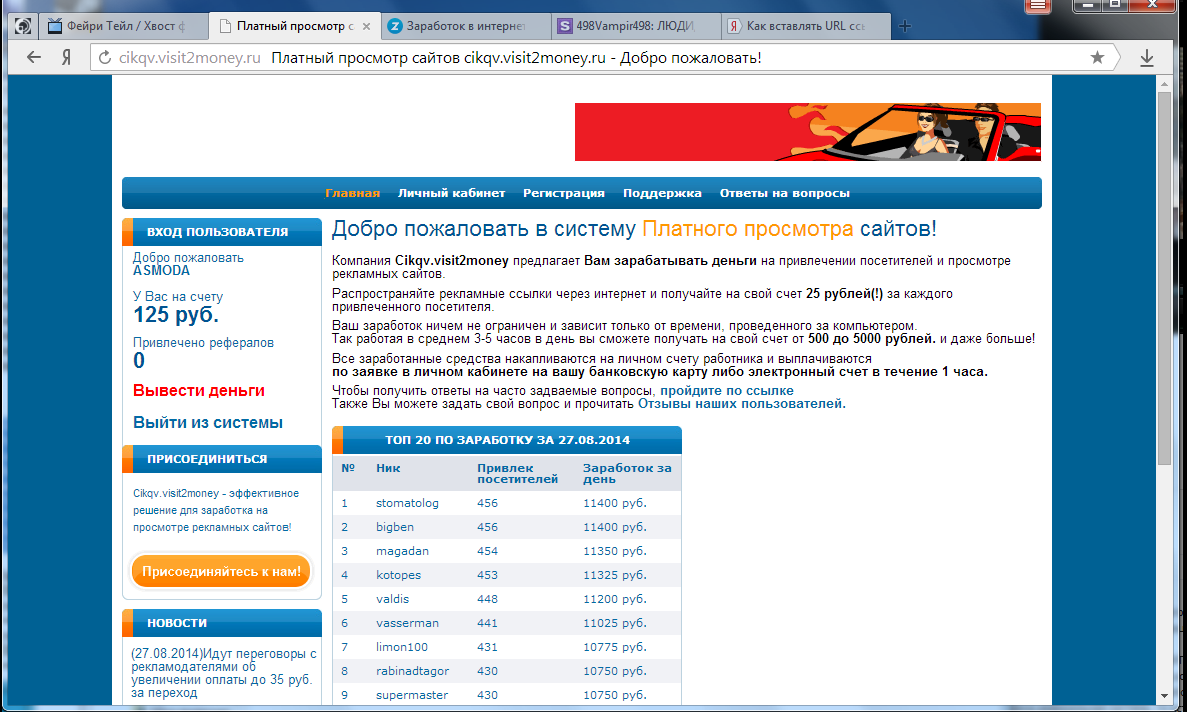Click the 'НОВОСТИ' panel header

(x=222, y=623)
